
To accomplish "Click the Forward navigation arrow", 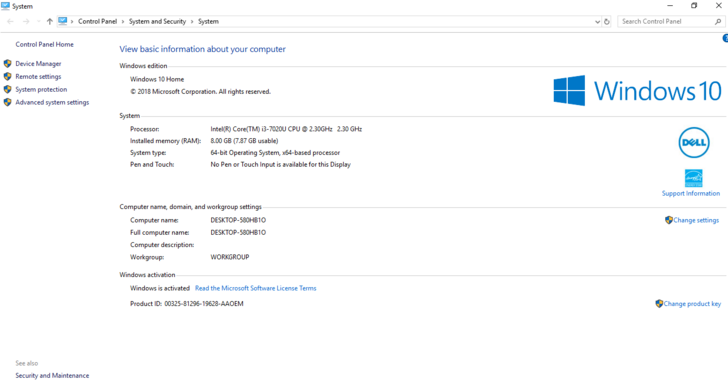I will 26,21.
